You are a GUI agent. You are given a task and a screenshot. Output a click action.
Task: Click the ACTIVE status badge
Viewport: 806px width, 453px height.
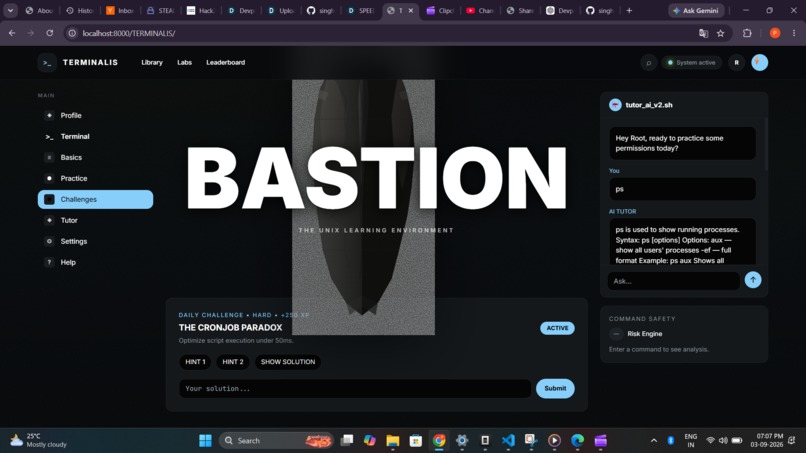tap(557, 328)
